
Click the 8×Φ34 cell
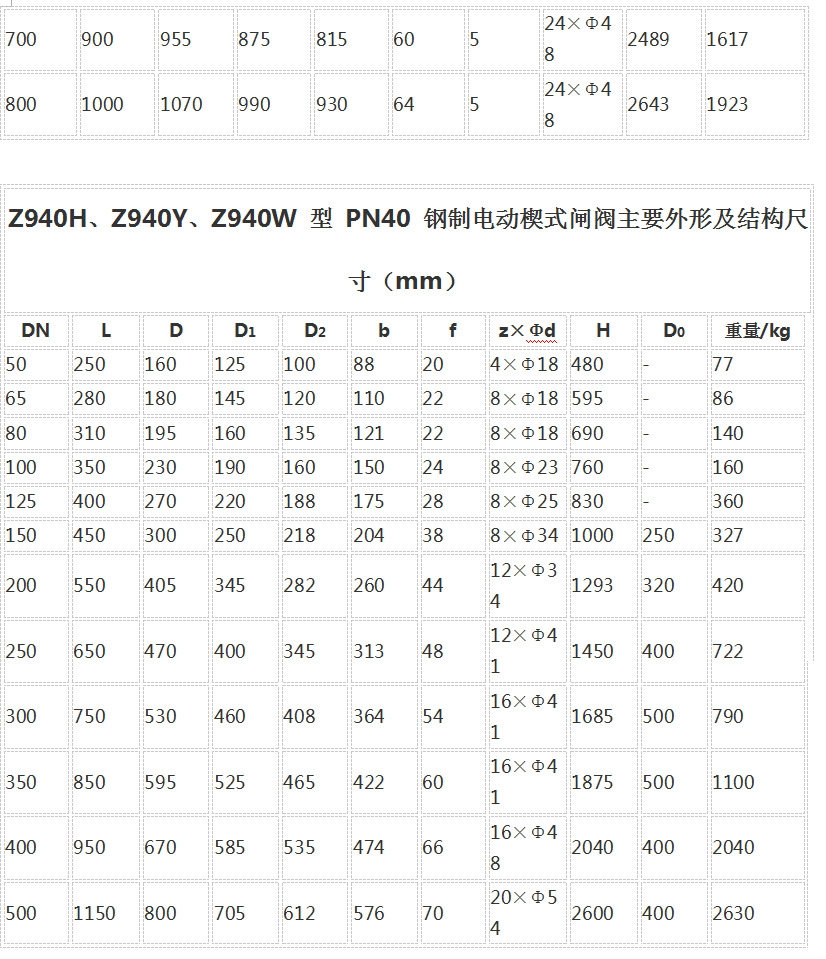[x=525, y=535]
